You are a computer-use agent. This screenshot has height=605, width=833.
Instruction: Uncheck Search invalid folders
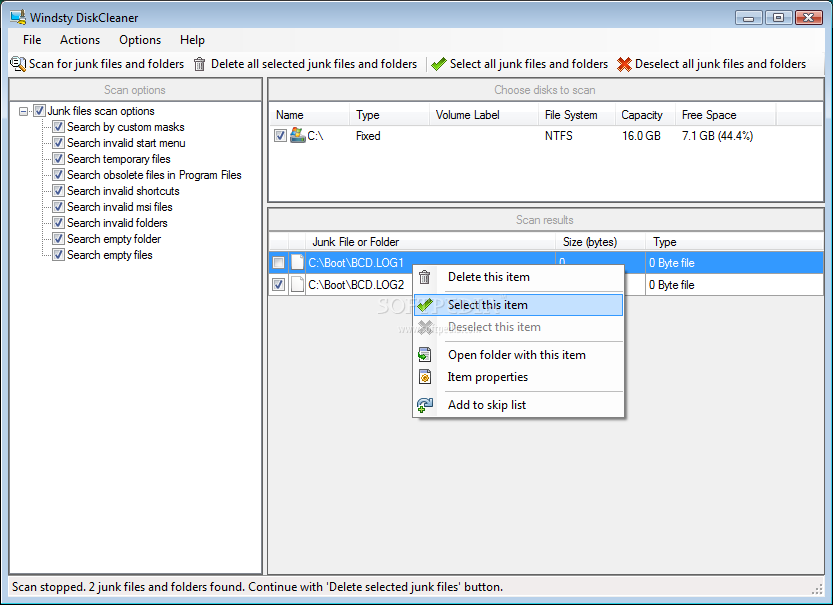58,222
